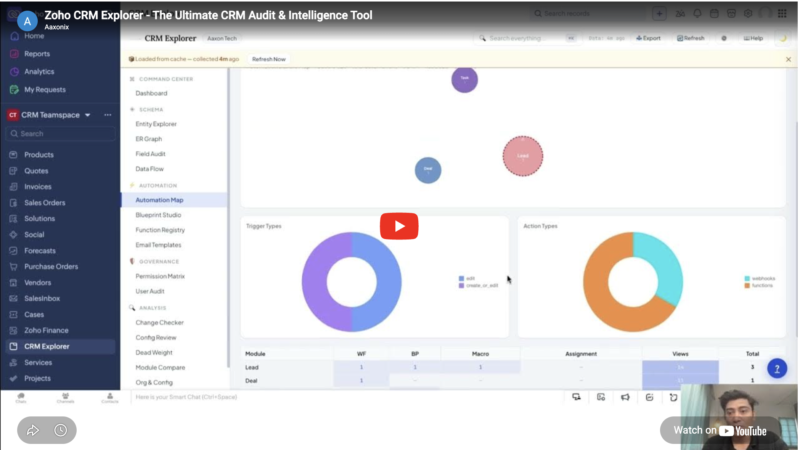Open Permission Matrix
The width and height of the screenshot is (800, 450).
(160, 276)
